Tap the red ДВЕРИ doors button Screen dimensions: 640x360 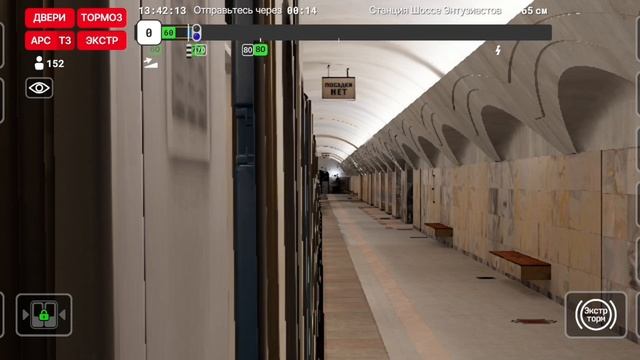pos(49,18)
